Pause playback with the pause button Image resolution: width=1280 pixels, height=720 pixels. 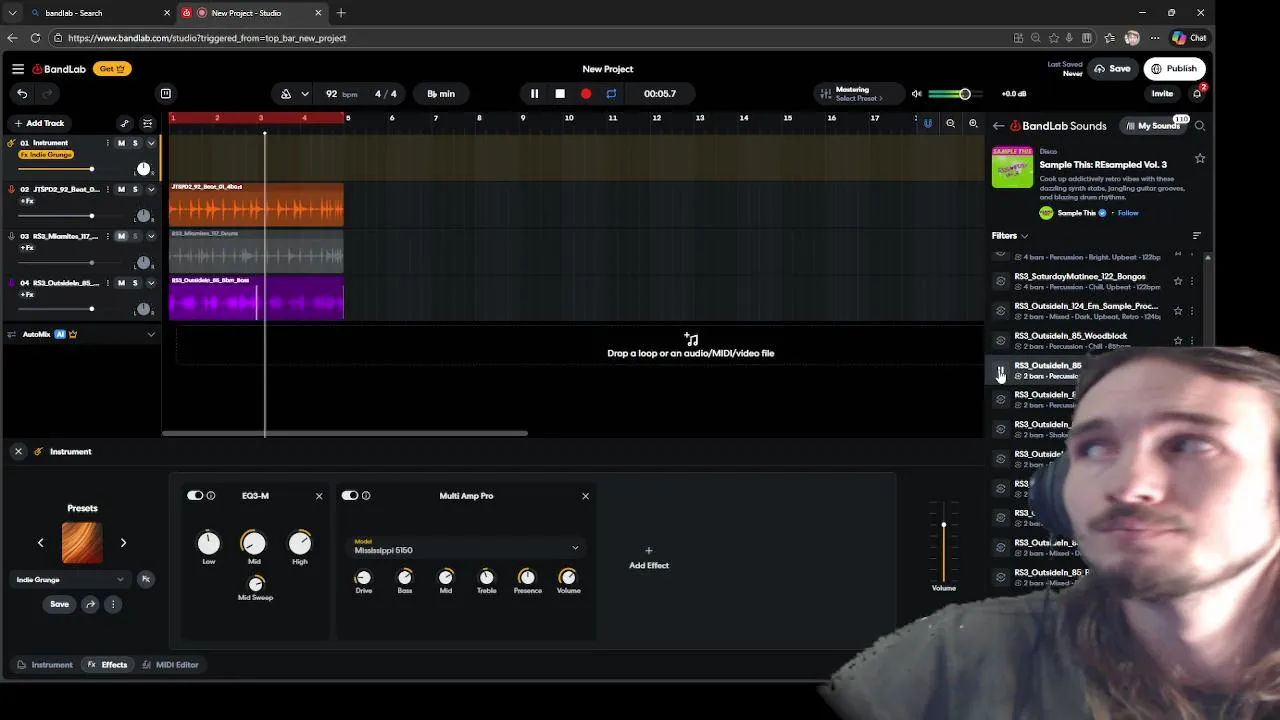tap(534, 94)
